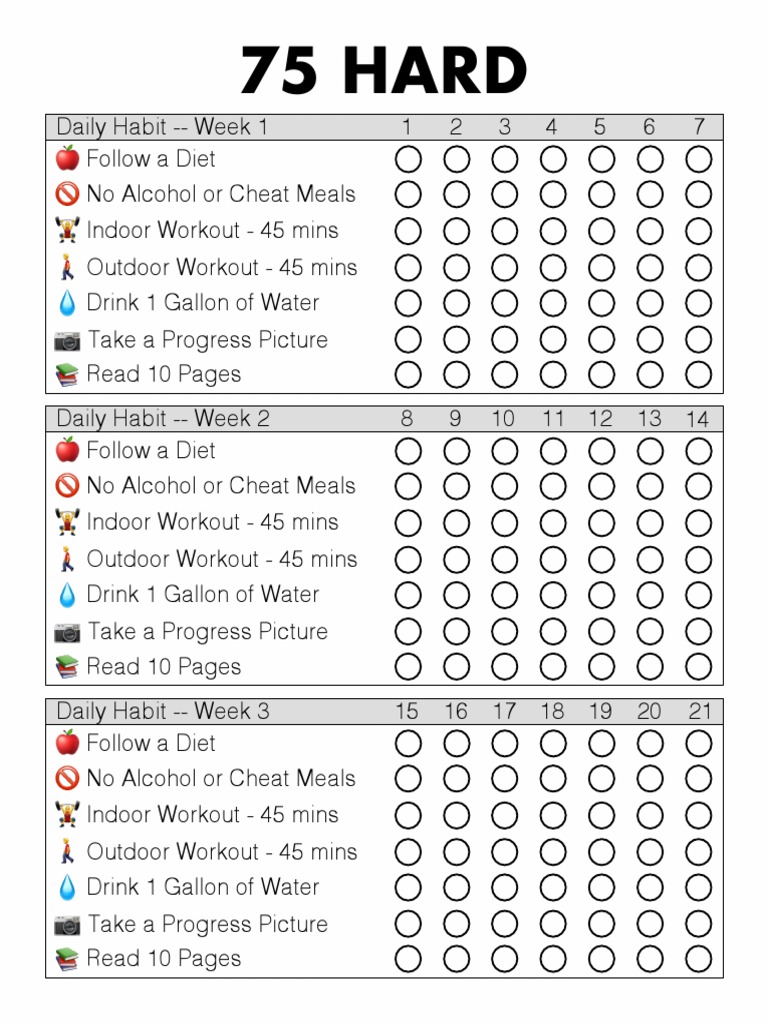Mark Outdoor Workout done for day 18

[x=553, y=852]
